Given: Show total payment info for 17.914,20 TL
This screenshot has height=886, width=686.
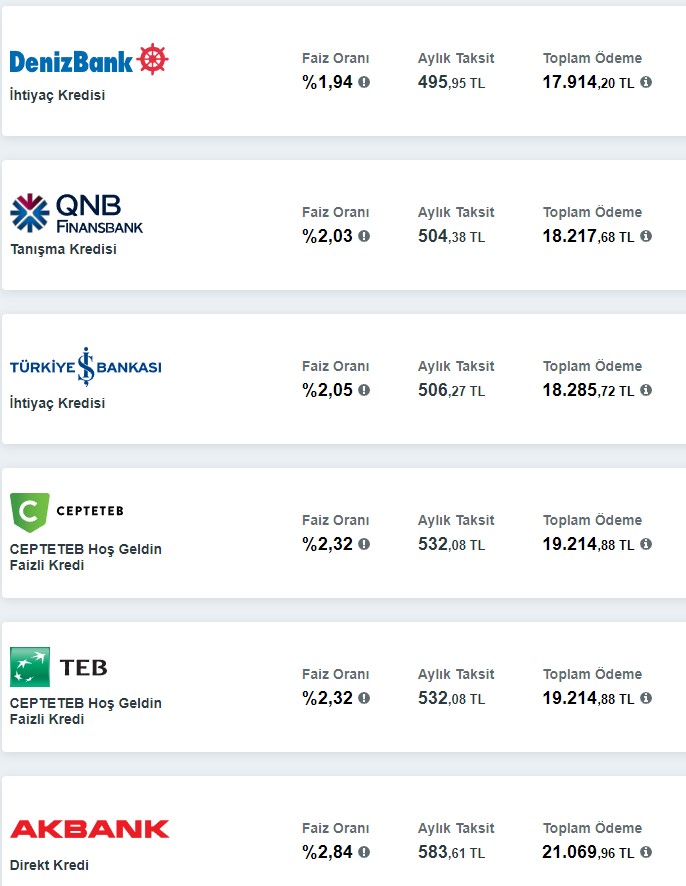Looking at the screenshot, I should tap(646, 82).
